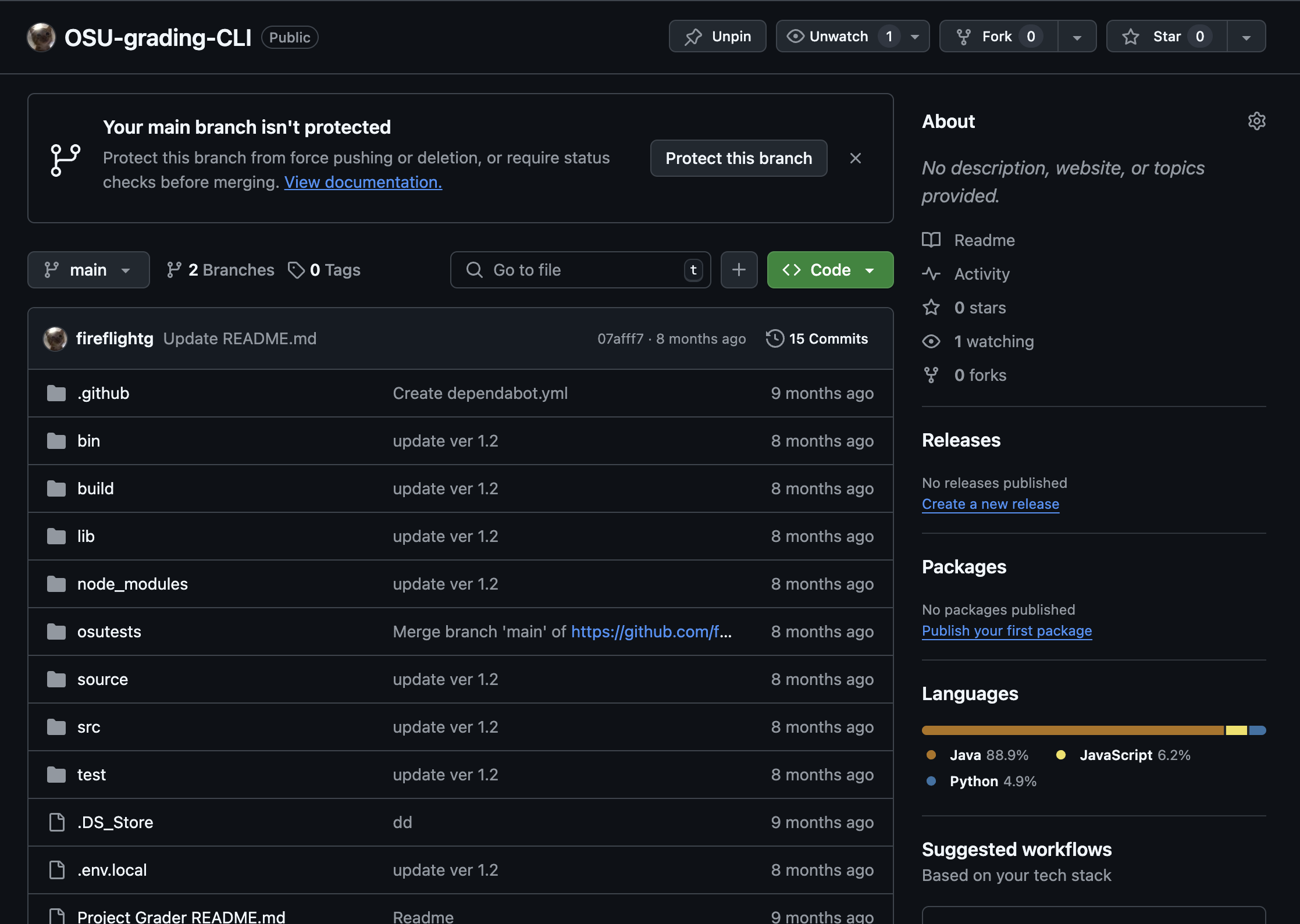Click the tag icon beside 0 Tags

click(296, 270)
